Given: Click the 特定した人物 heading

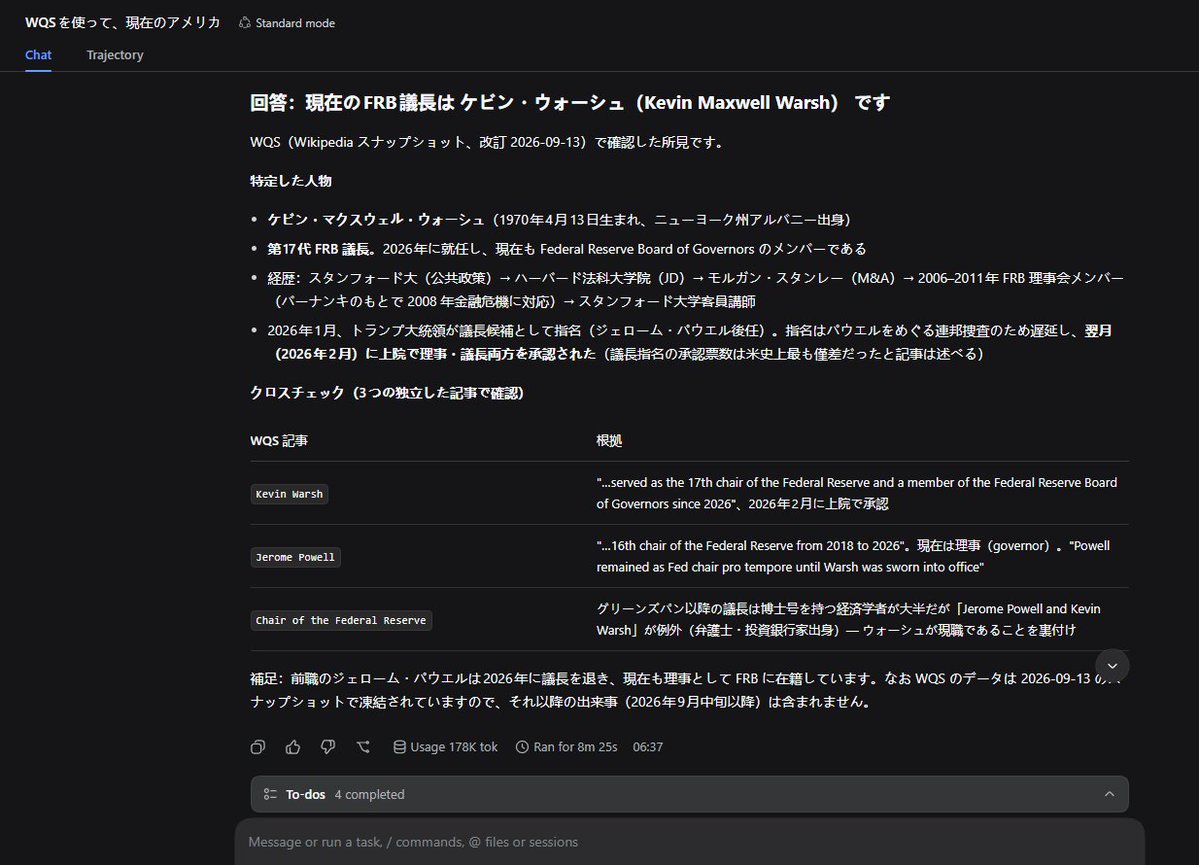Looking at the screenshot, I should tap(291, 181).
